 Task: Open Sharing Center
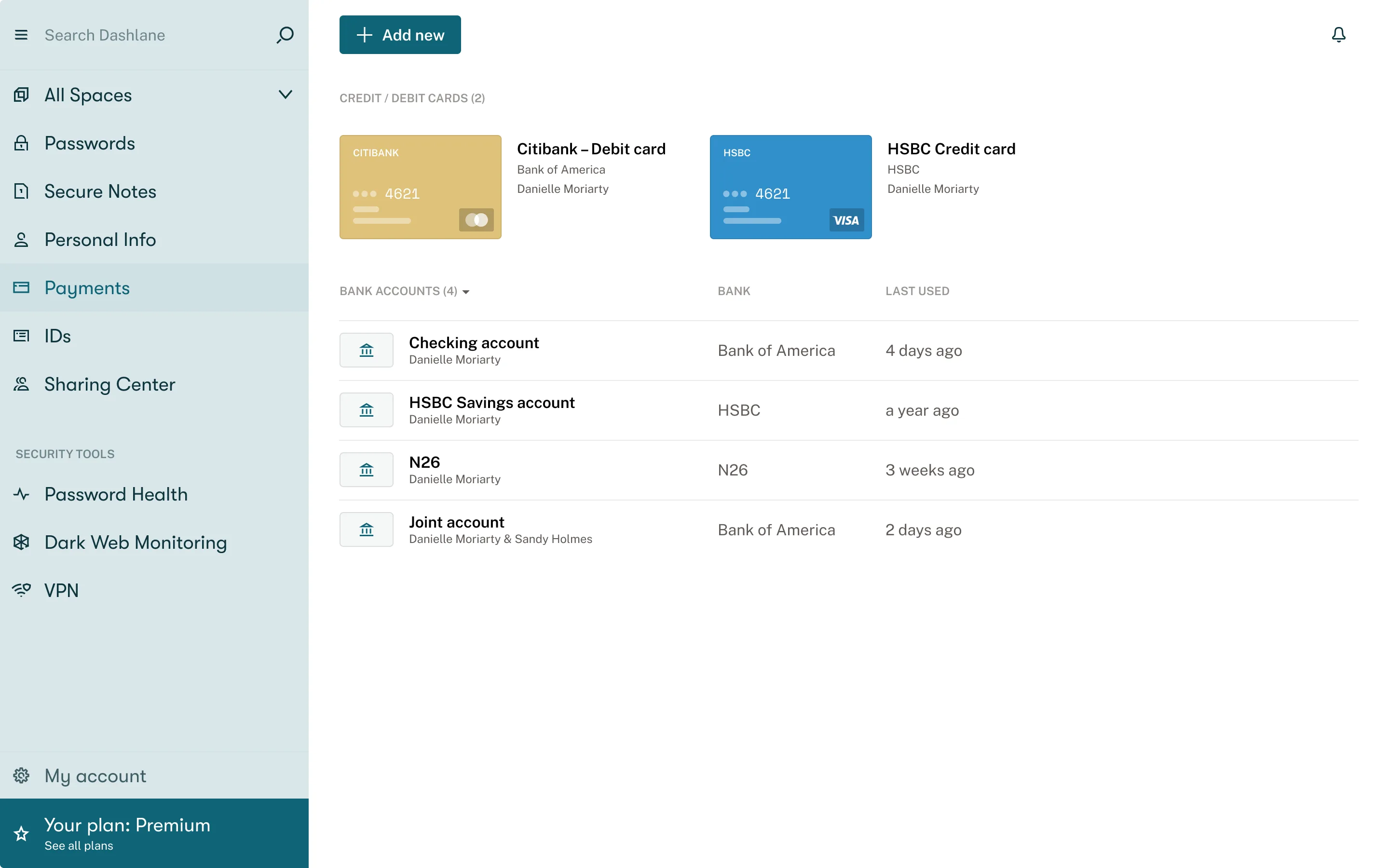pyautogui.click(x=154, y=384)
